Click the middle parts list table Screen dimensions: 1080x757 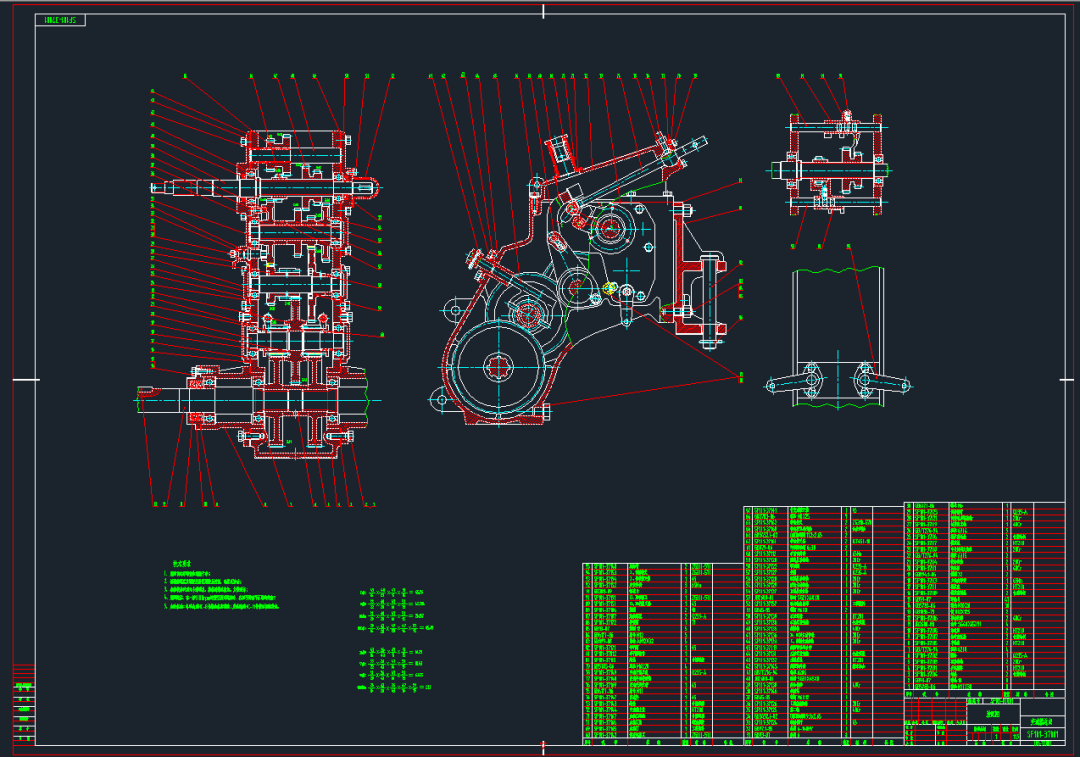click(x=823, y=625)
